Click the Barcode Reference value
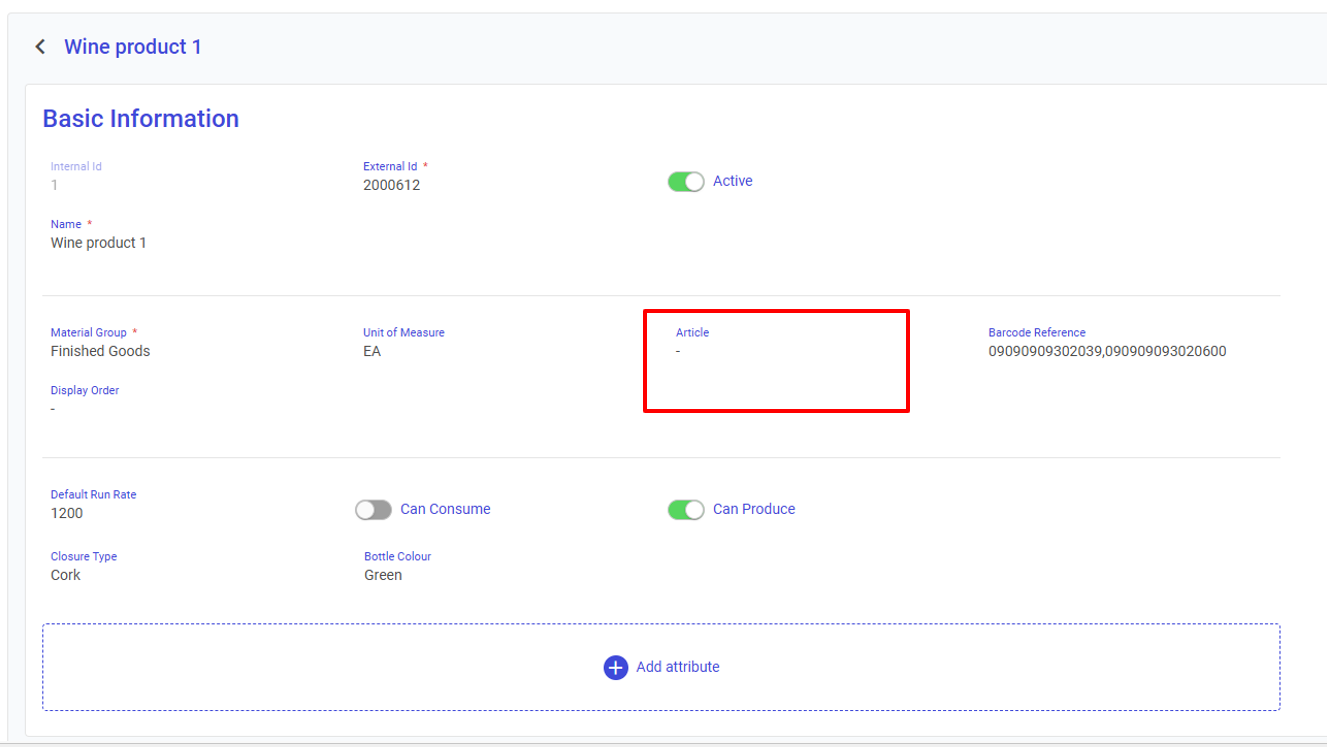 point(1107,351)
